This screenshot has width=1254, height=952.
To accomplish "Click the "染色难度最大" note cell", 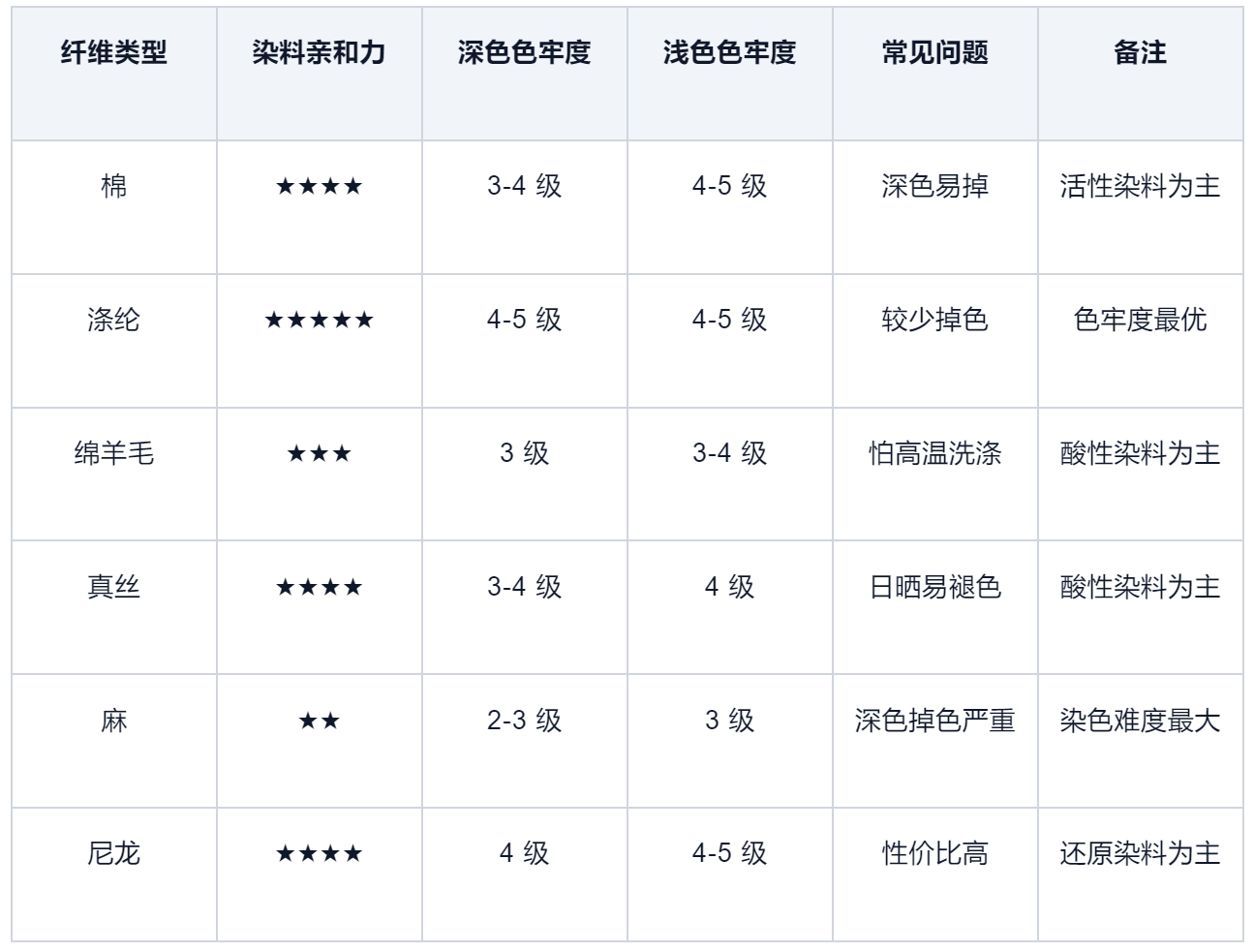I will pos(1140,721).
